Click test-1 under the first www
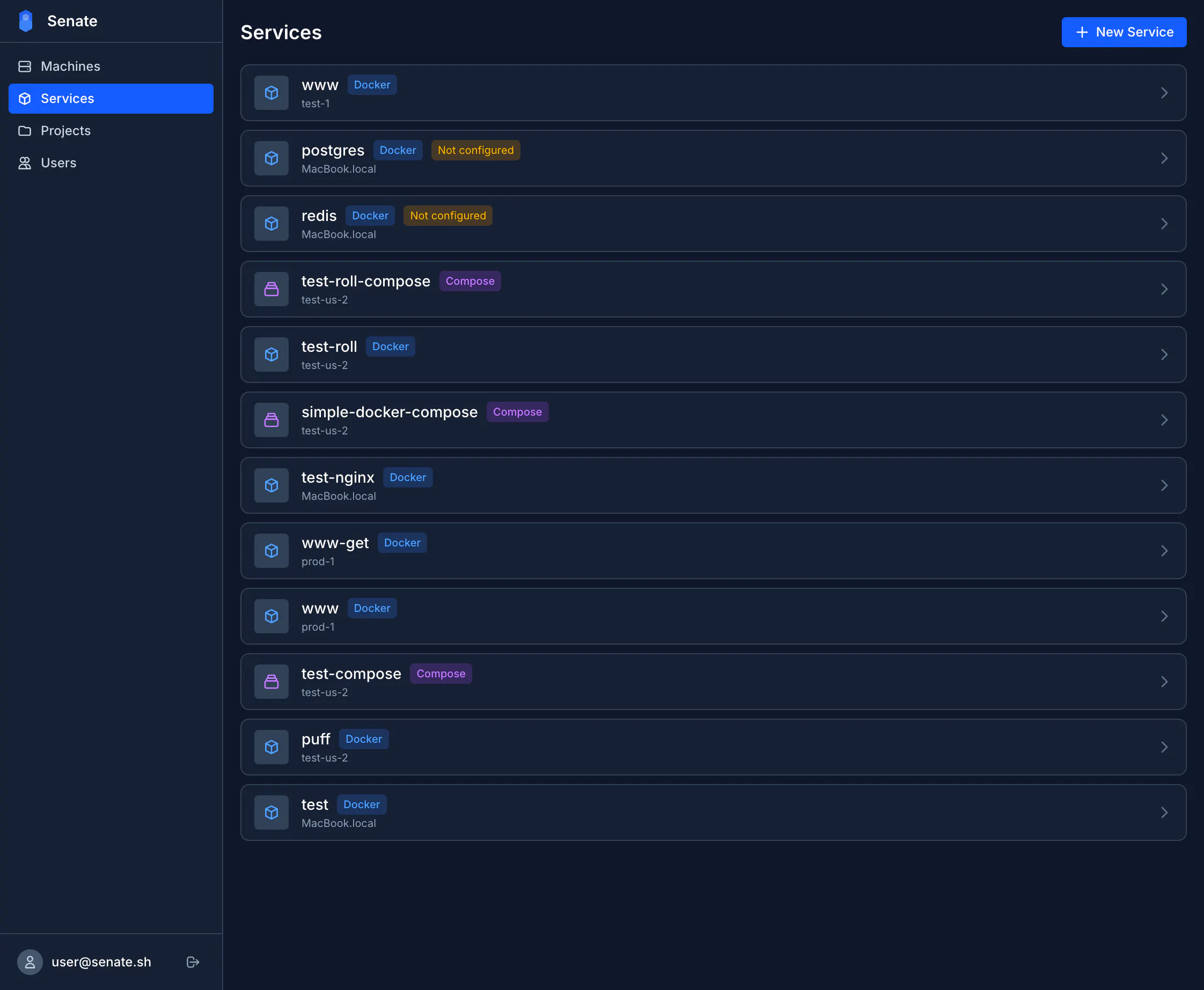 click(315, 104)
